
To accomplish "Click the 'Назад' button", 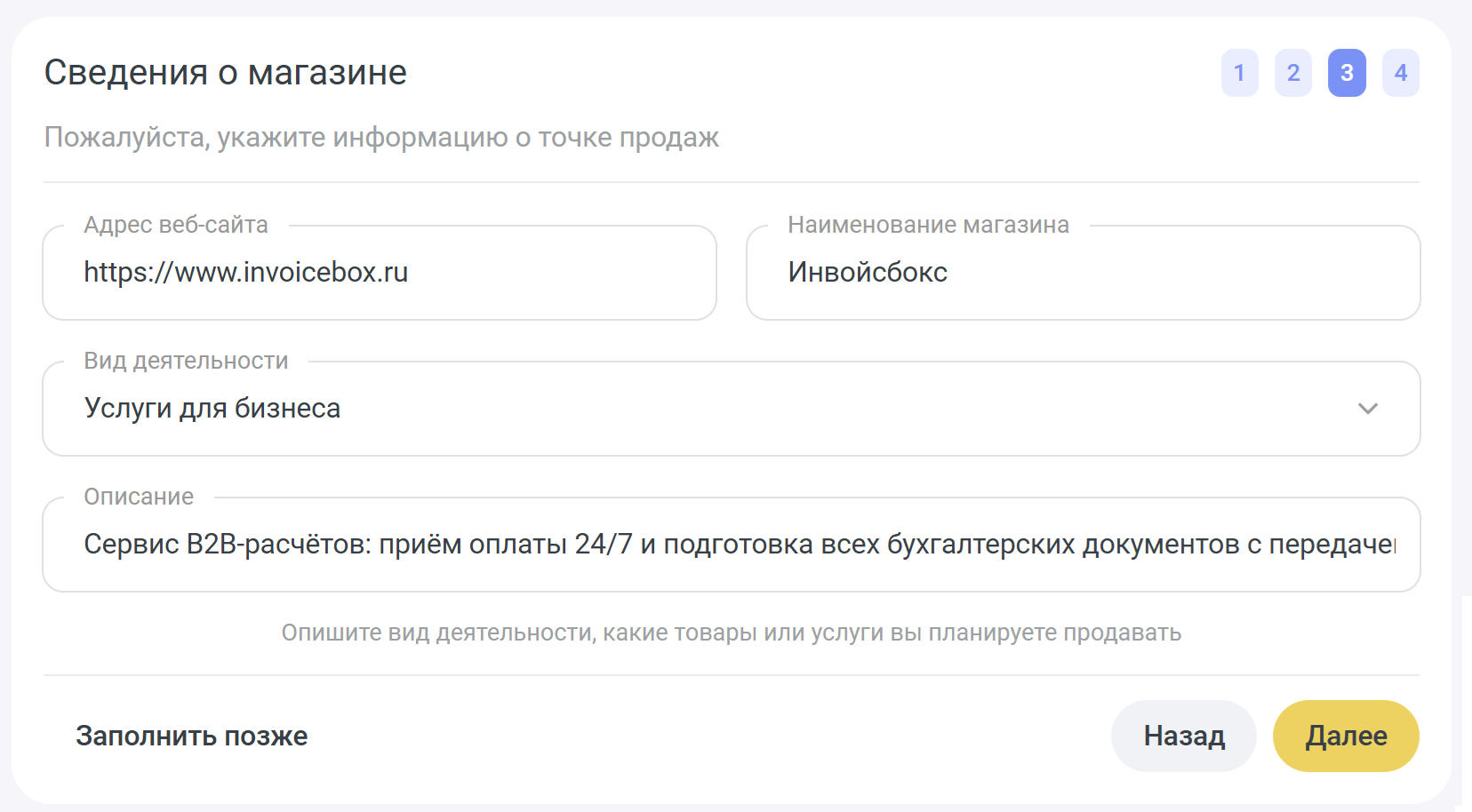I will [1183, 736].
